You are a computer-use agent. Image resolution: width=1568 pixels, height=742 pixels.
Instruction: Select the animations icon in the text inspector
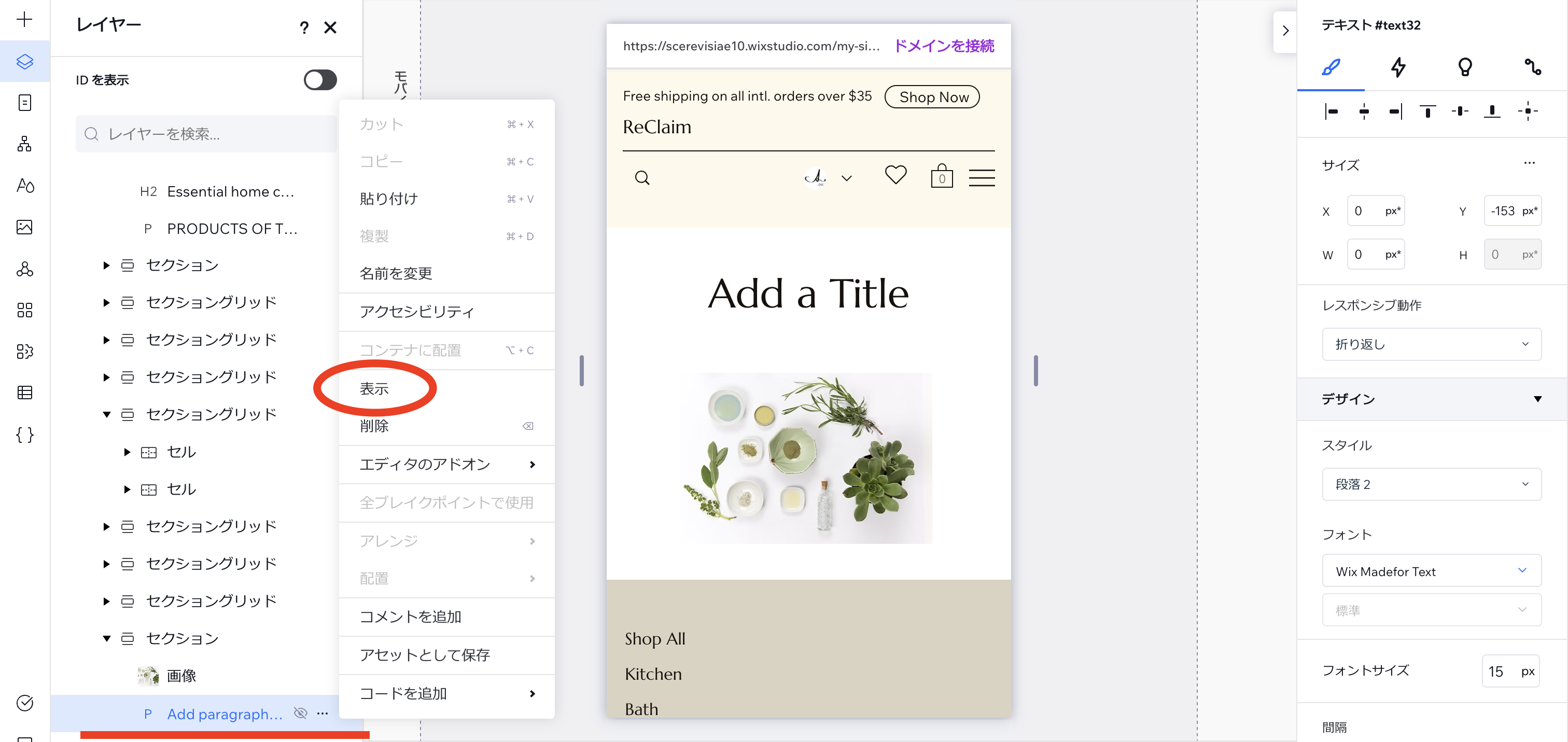pyautogui.click(x=1532, y=68)
